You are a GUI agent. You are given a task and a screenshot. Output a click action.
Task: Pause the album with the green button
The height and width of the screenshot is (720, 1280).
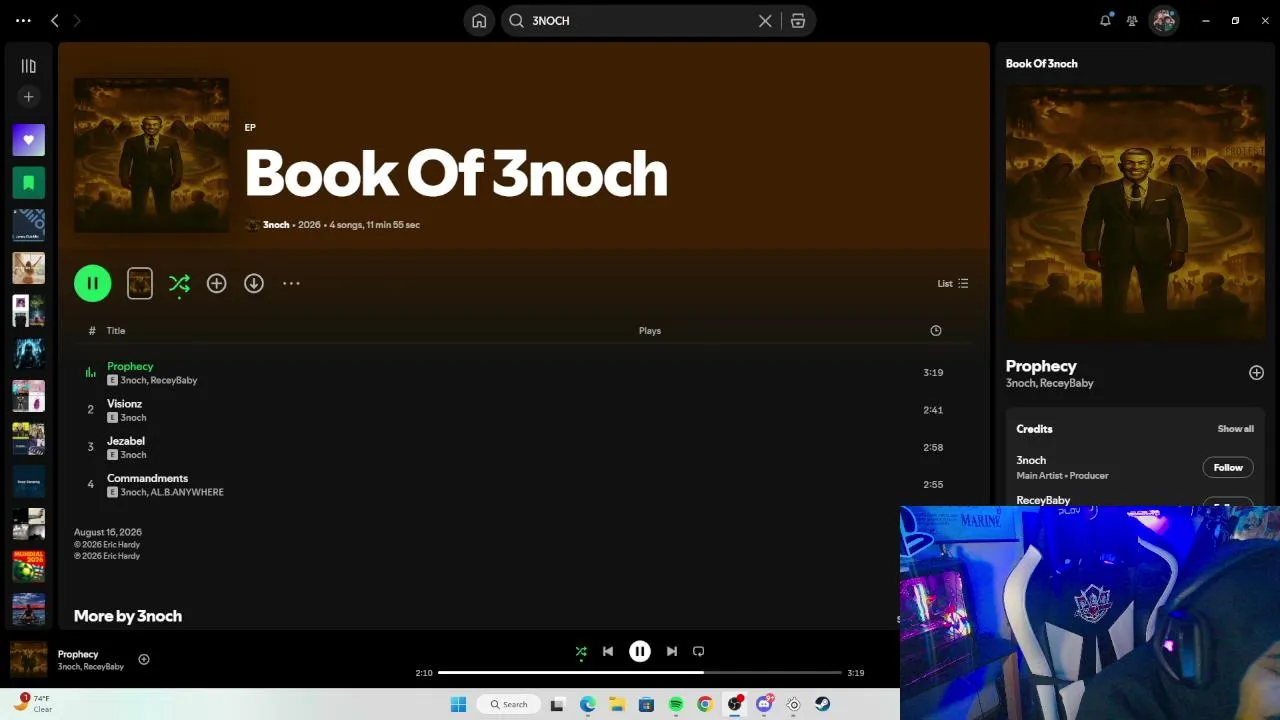click(92, 283)
